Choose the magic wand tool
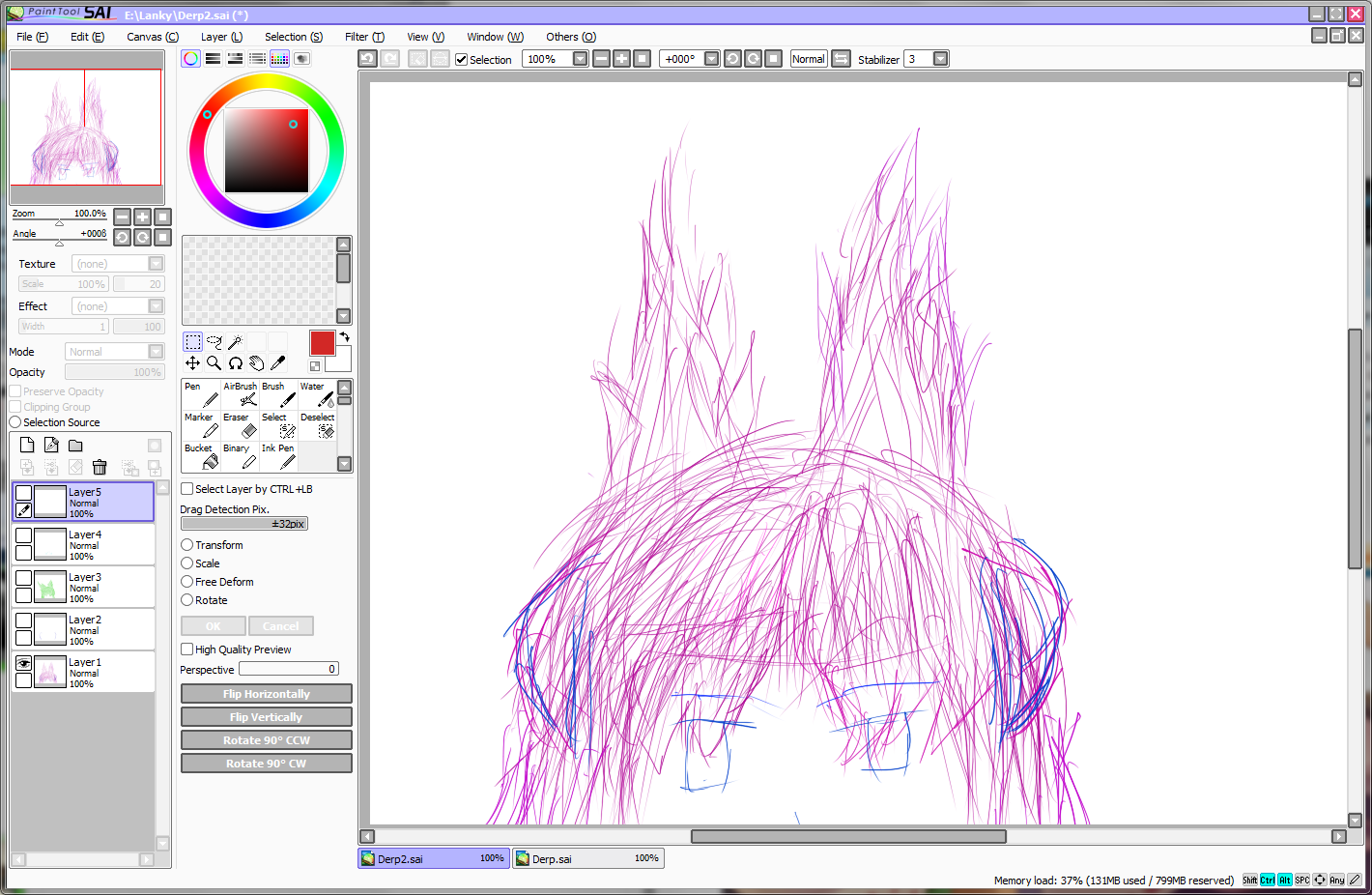This screenshot has width=1372, height=895. click(x=235, y=342)
